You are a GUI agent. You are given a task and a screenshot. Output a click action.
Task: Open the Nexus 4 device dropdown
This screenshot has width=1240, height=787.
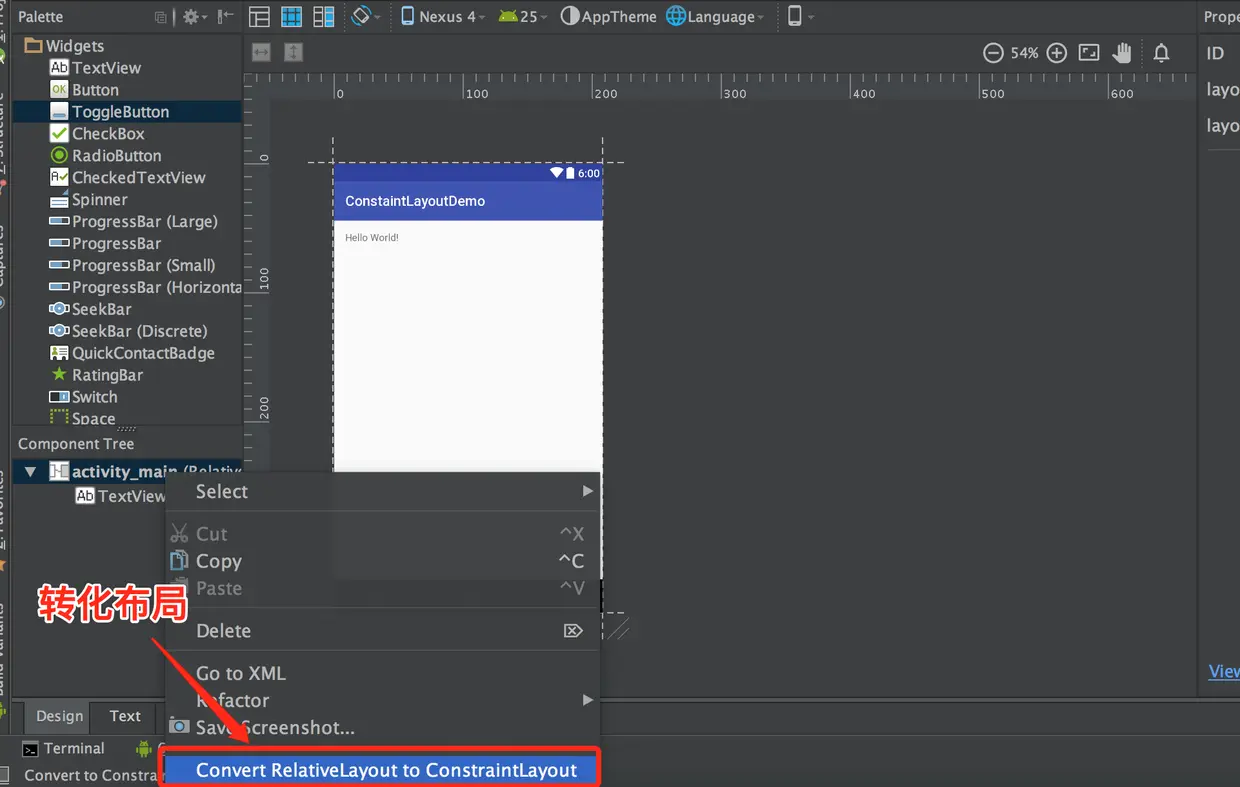(443, 17)
